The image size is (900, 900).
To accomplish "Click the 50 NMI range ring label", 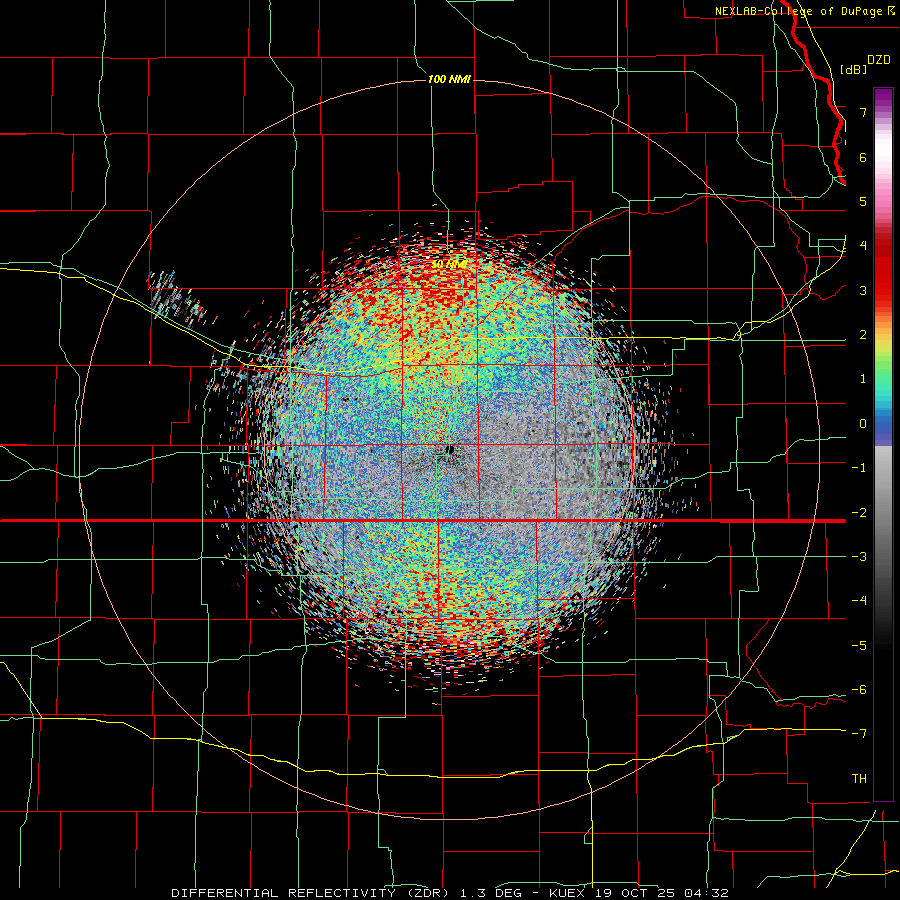I will click(449, 265).
